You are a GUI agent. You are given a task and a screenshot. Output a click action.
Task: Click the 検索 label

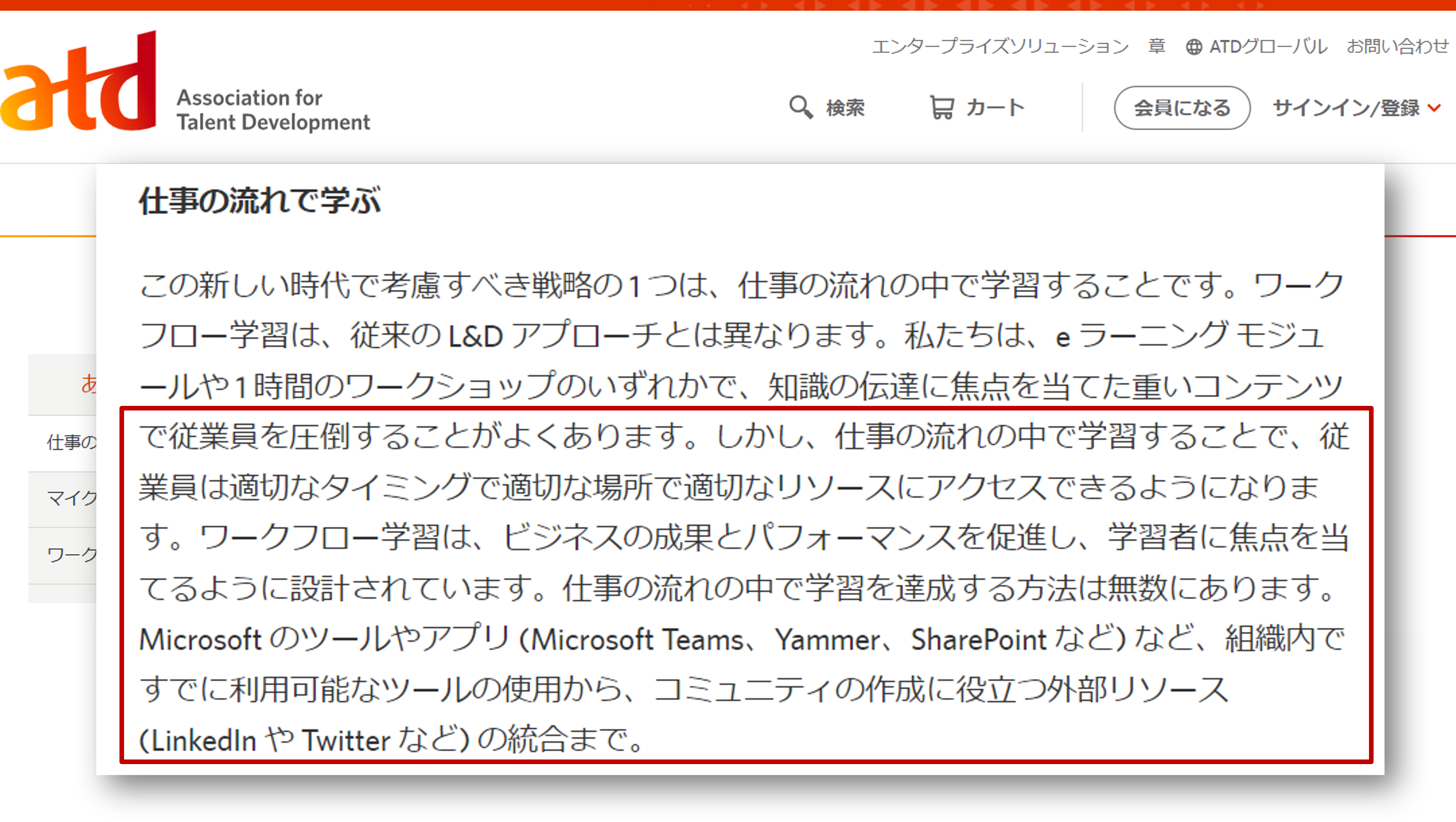click(845, 108)
